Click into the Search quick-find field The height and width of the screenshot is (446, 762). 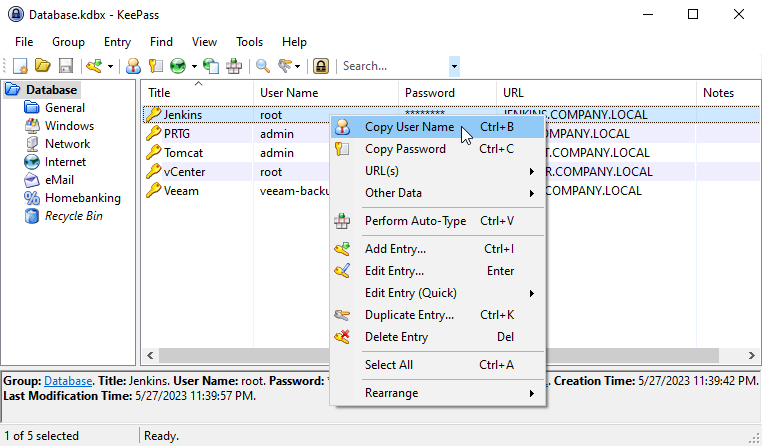coord(394,66)
